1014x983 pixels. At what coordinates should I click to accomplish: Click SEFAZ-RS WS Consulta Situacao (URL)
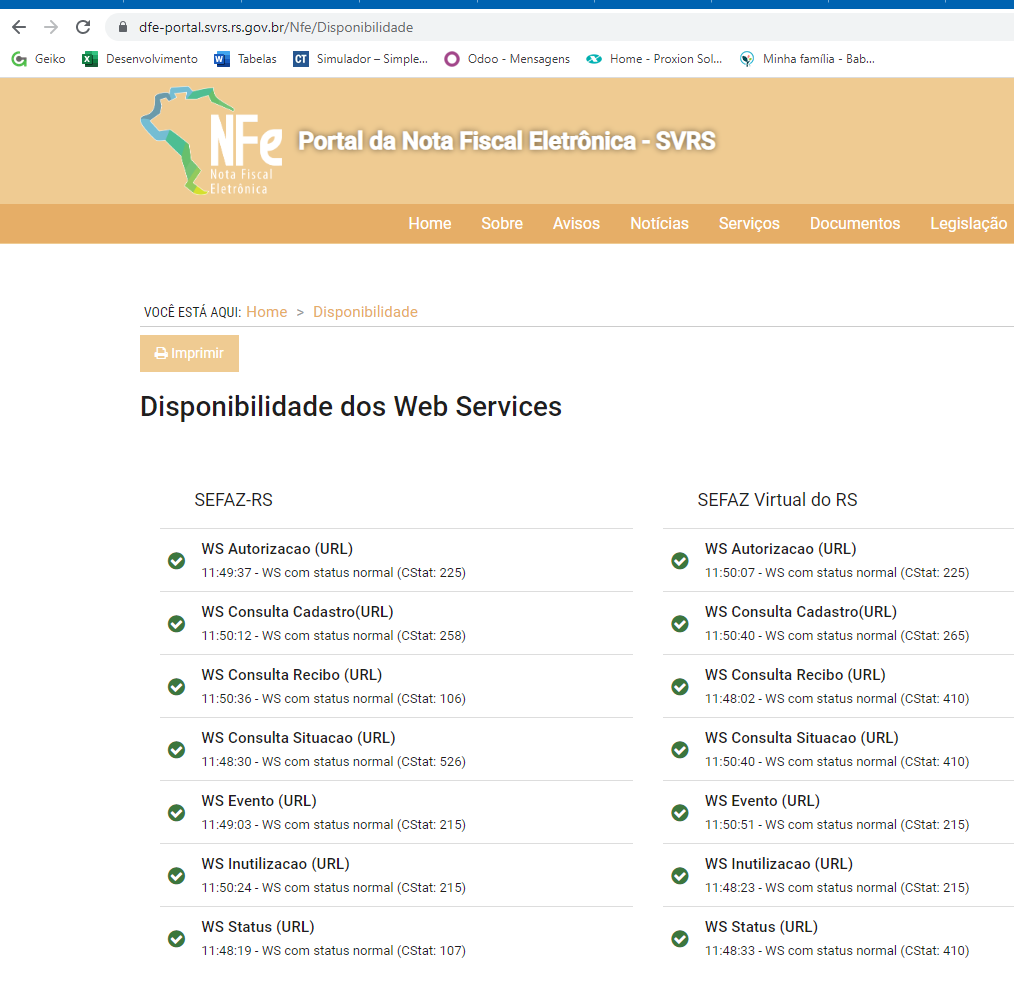coord(298,737)
